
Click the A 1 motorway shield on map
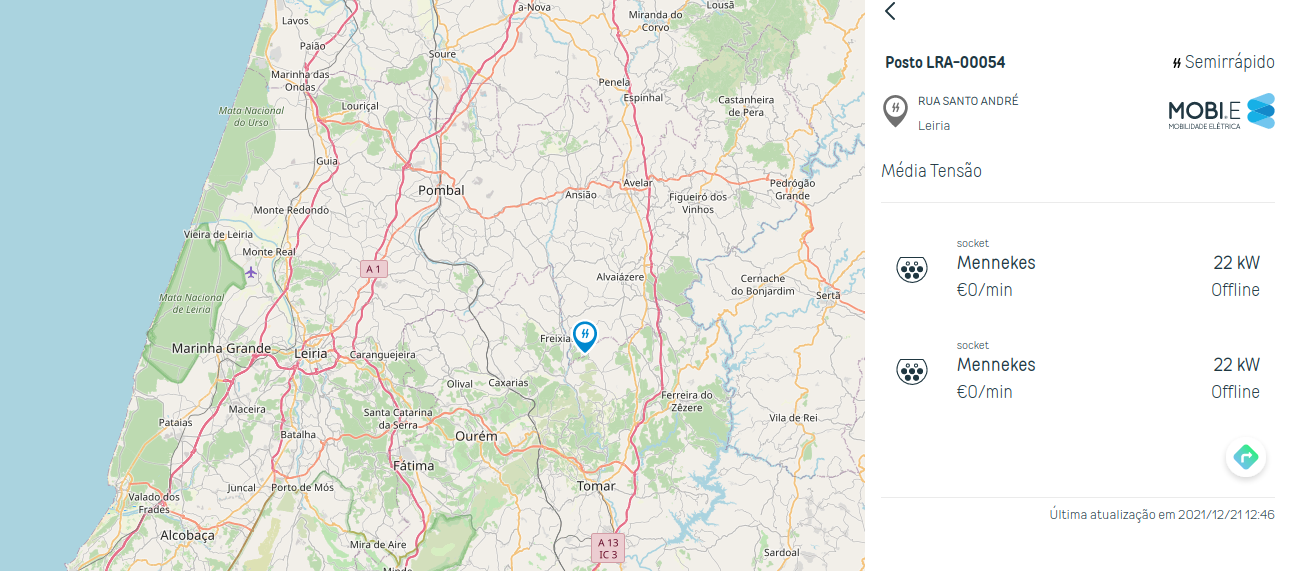374,269
